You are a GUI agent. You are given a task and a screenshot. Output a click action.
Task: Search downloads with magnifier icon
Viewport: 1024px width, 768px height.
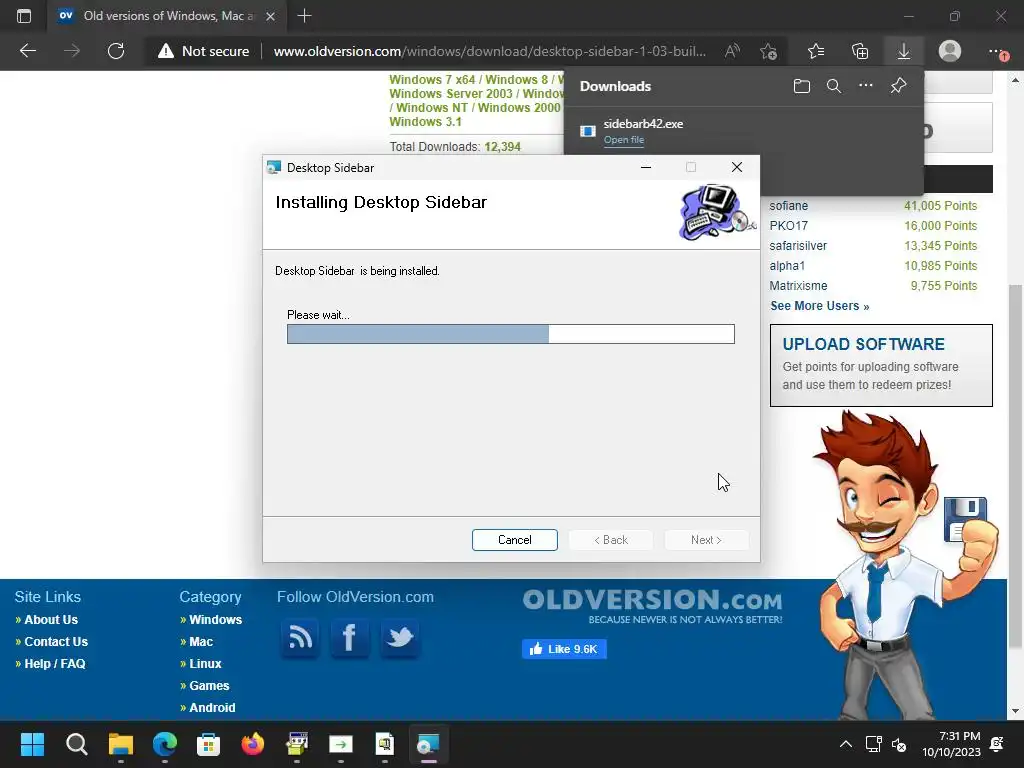coord(834,86)
